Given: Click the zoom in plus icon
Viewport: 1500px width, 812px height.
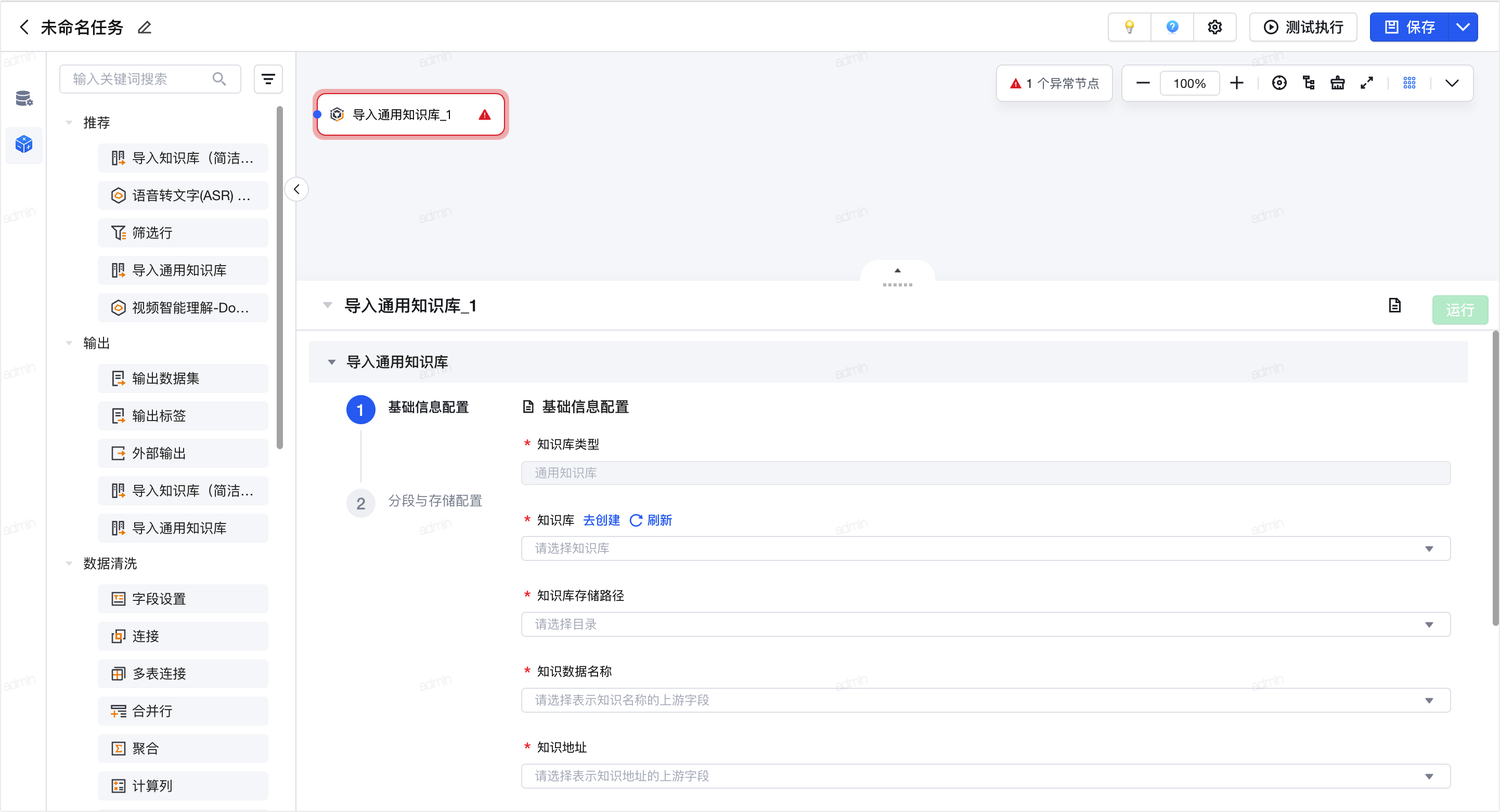Looking at the screenshot, I should click(x=1237, y=83).
